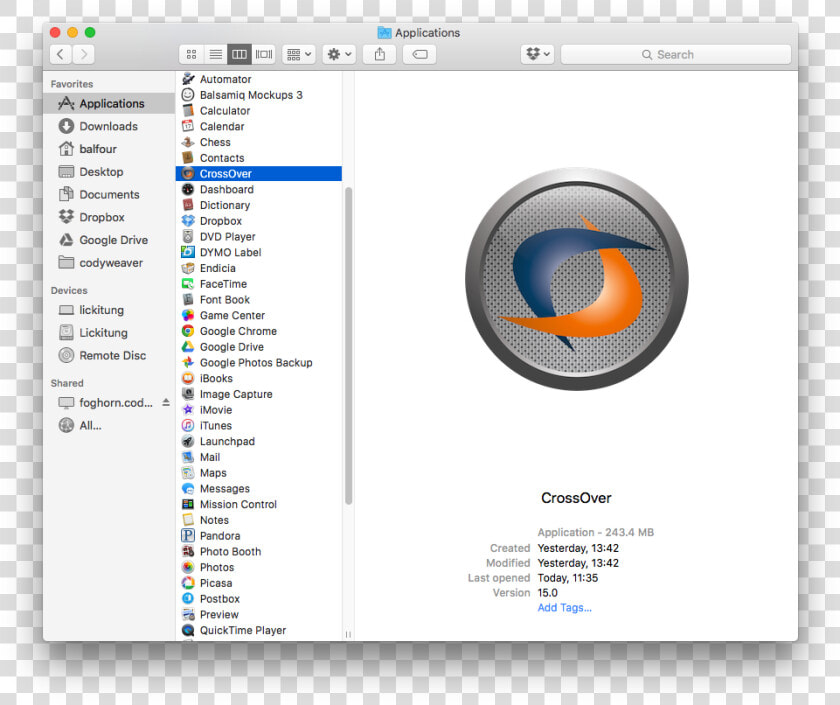Select the iBooks app icon
The width and height of the screenshot is (840, 705).
coord(188,378)
